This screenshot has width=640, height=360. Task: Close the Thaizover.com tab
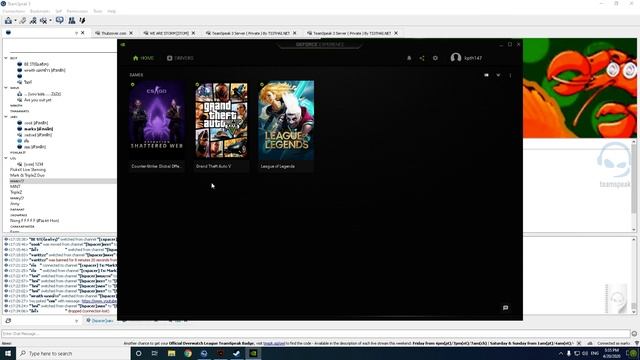click(131, 33)
